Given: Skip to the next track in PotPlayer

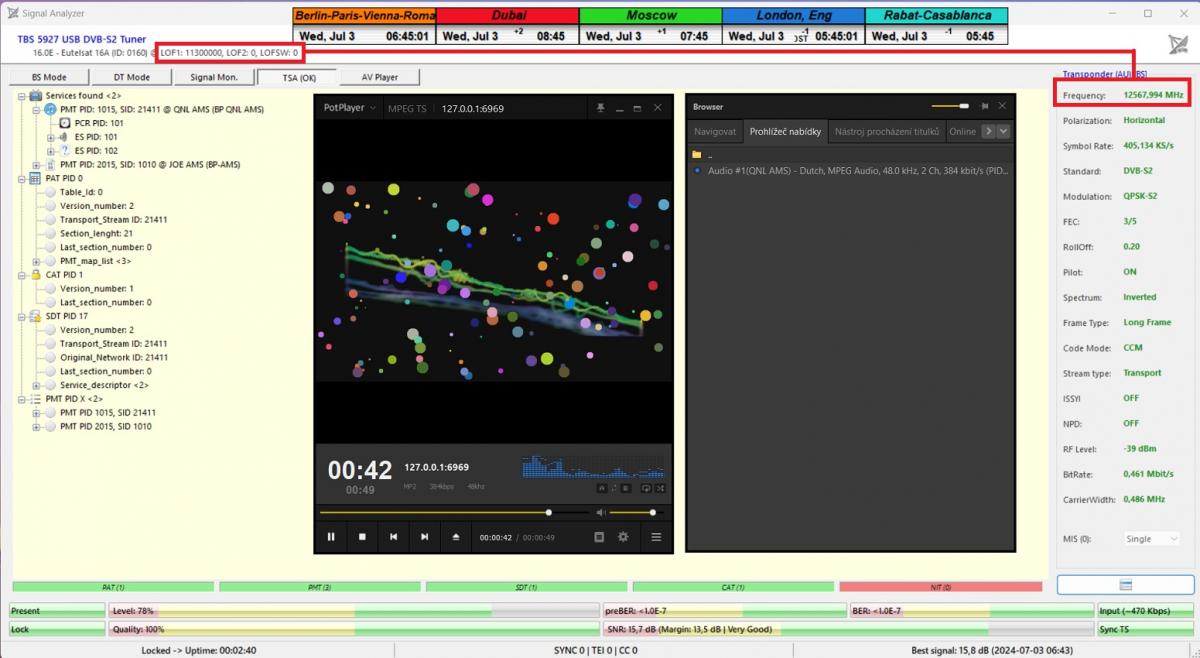Looking at the screenshot, I should tap(424, 537).
